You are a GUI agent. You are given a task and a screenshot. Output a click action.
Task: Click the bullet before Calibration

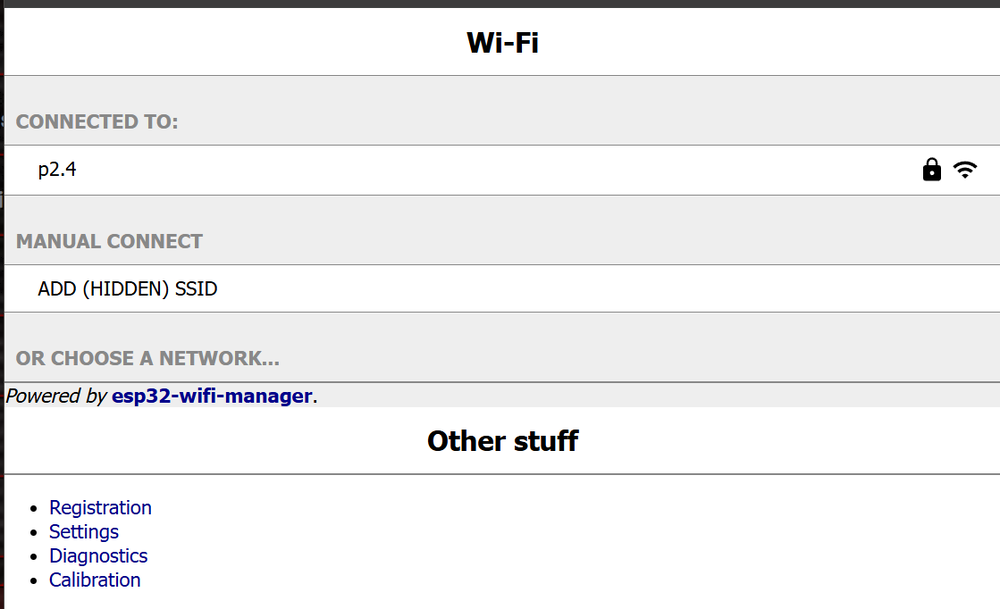coord(35,581)
